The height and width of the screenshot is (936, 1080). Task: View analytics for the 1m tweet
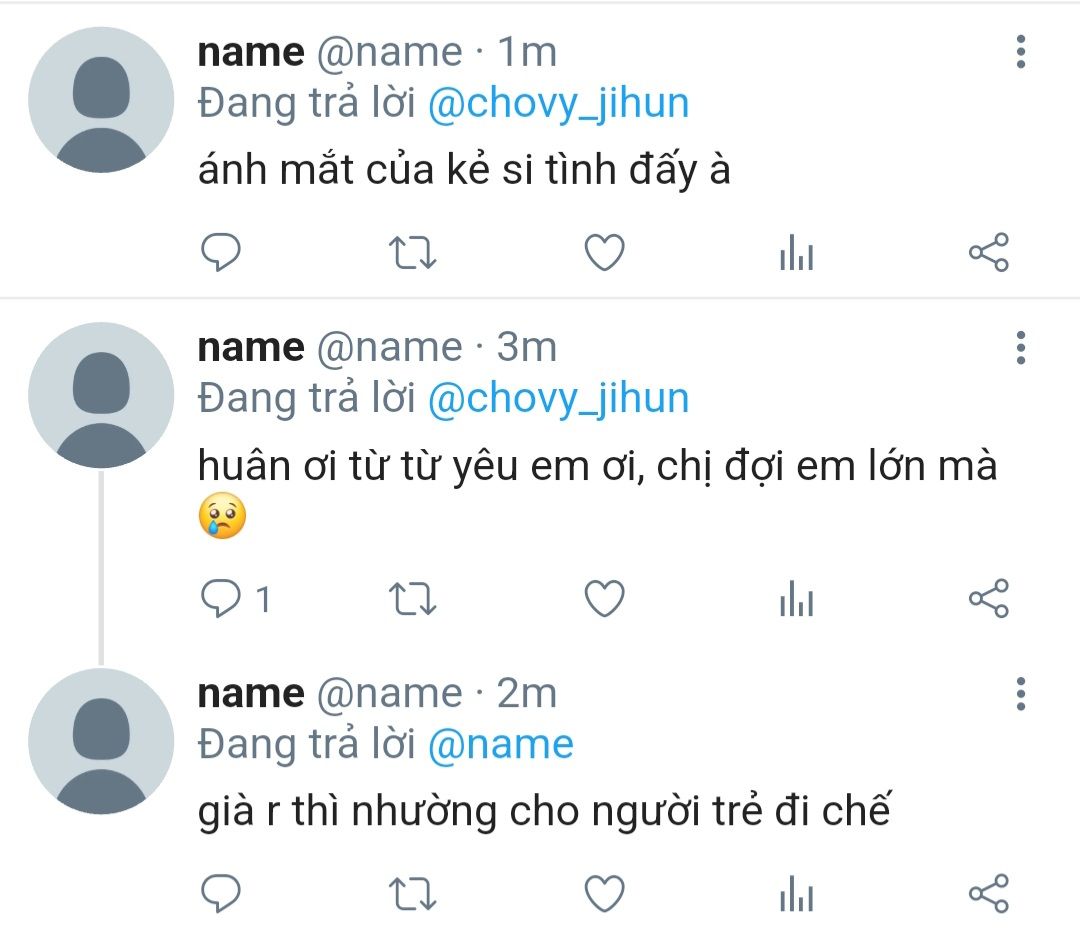[x=796, y=255]
